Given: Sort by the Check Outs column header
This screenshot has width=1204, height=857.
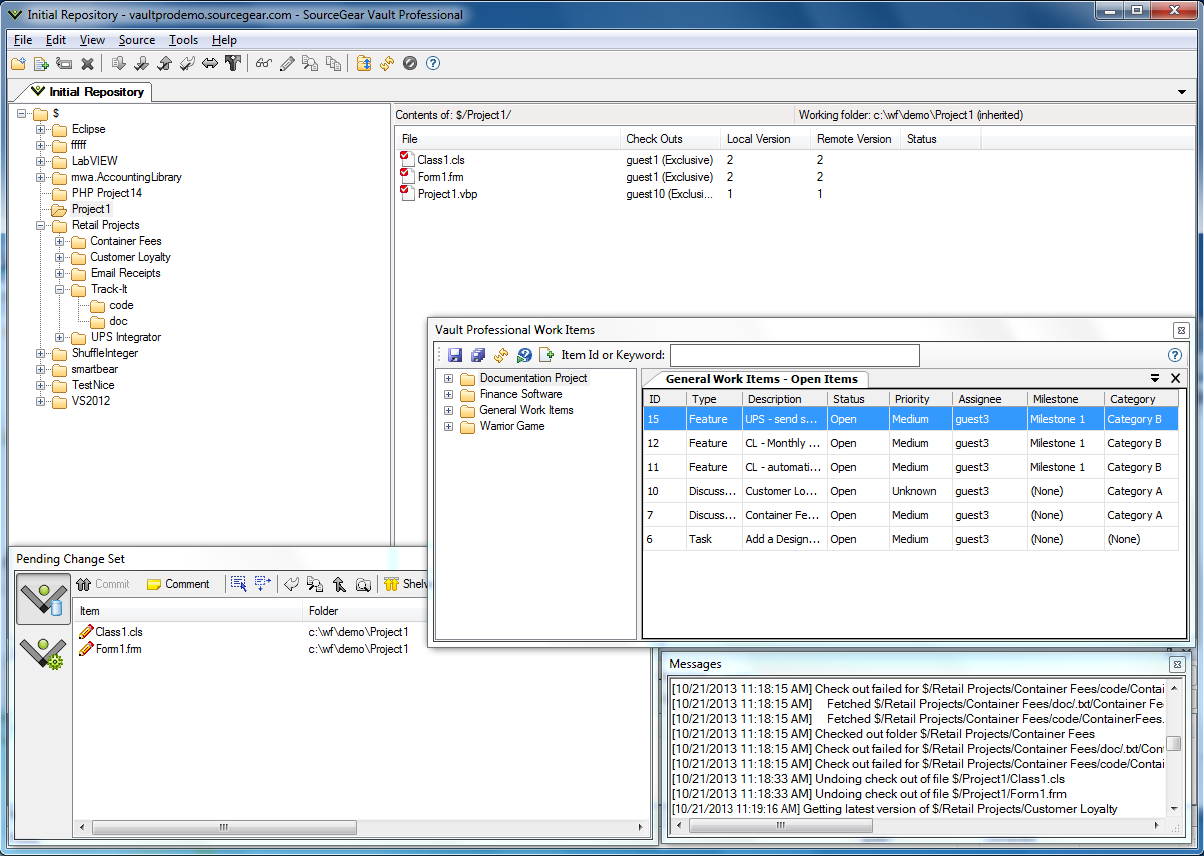Looking at the screenshot, I should tap(670, 139).
